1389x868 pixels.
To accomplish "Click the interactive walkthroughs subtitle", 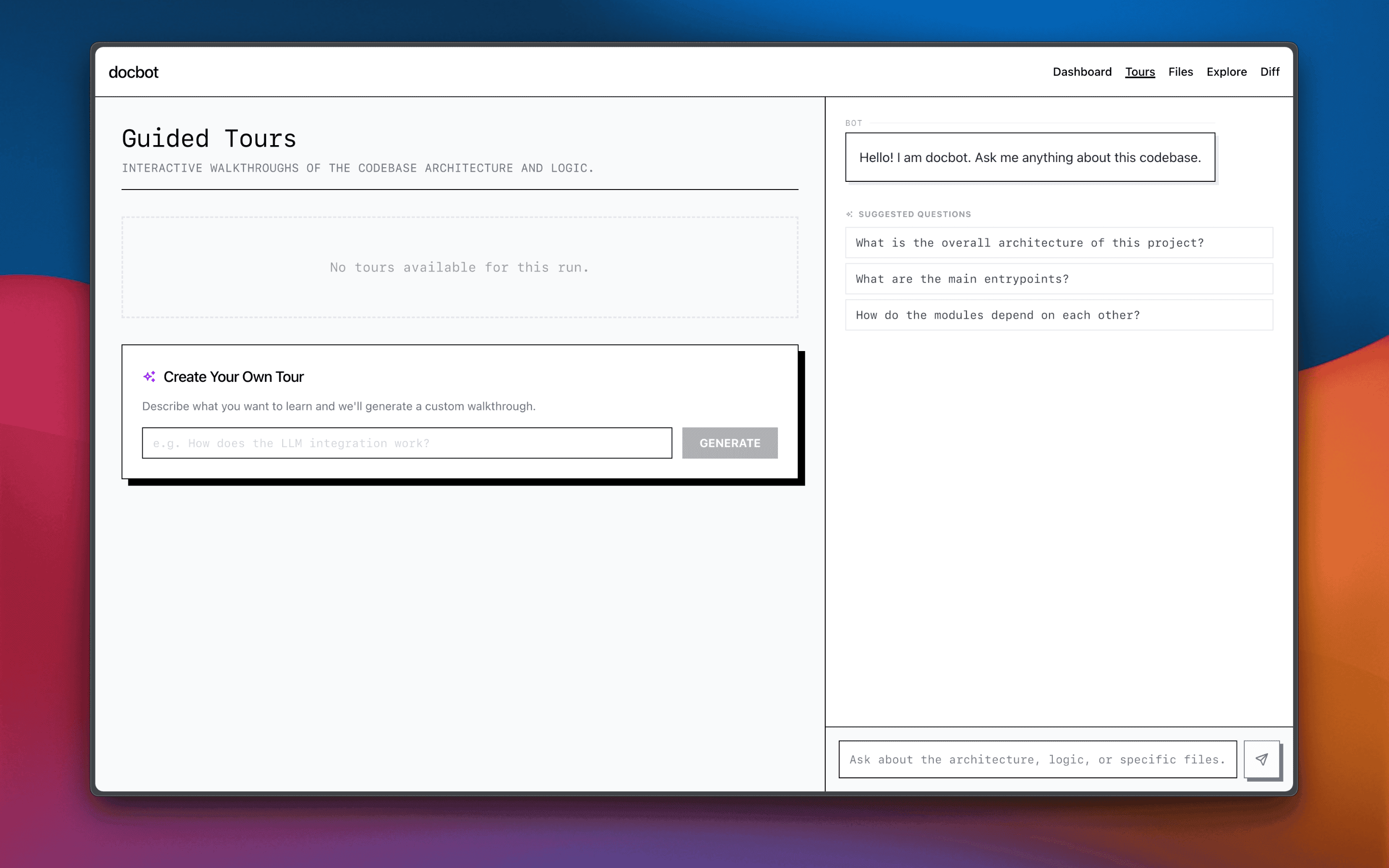I will (x=357, y=168).
